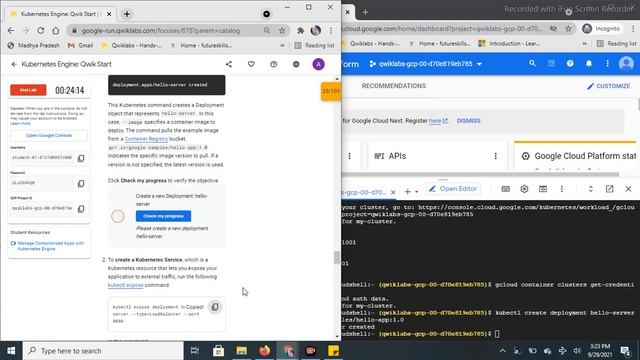Viewport: 640px width, 360px height.
Task: Open the kubectl expose link
Action: (125, 285)
